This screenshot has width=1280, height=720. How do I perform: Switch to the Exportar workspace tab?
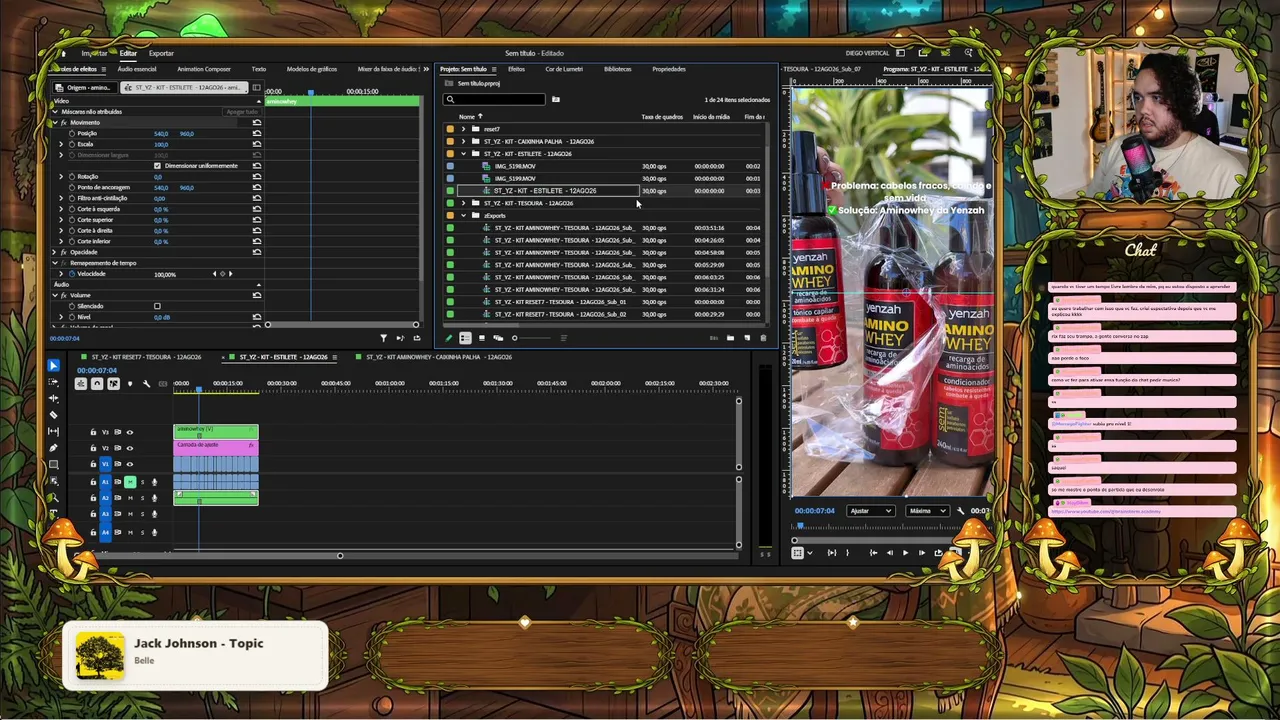(161, 53)
